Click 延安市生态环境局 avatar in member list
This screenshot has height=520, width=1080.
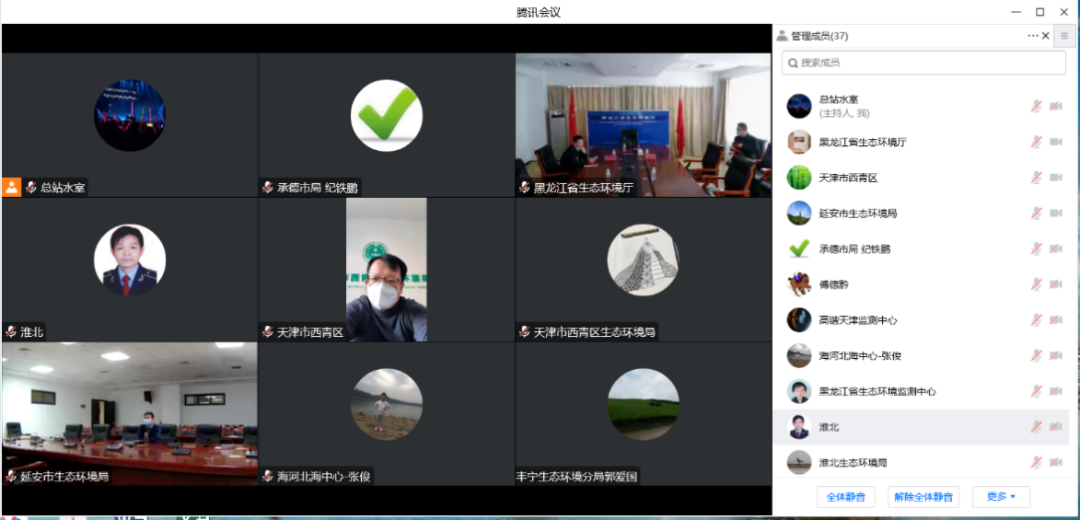tap(799, 213)
